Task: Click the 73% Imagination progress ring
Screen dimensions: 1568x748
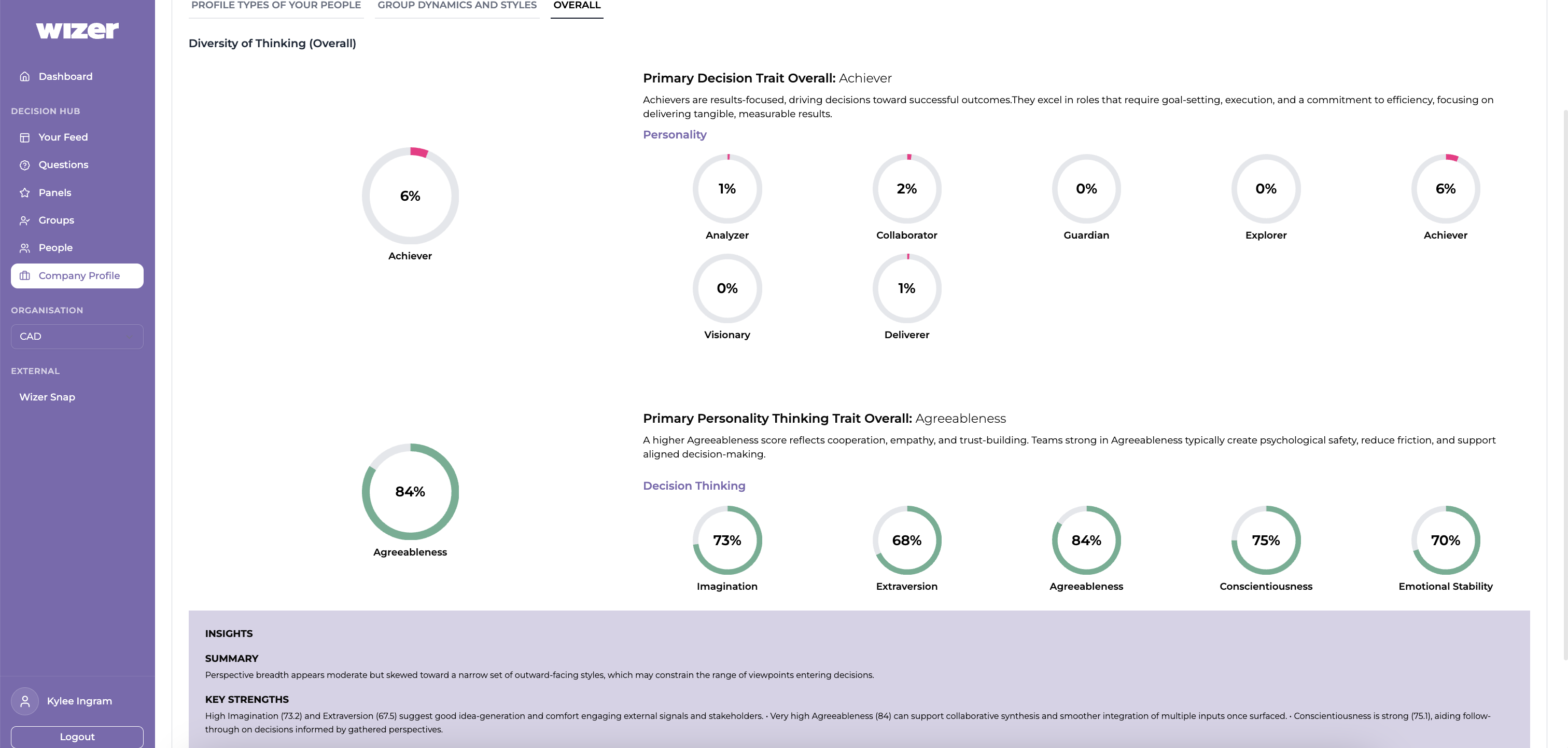Action: [727, 541]
